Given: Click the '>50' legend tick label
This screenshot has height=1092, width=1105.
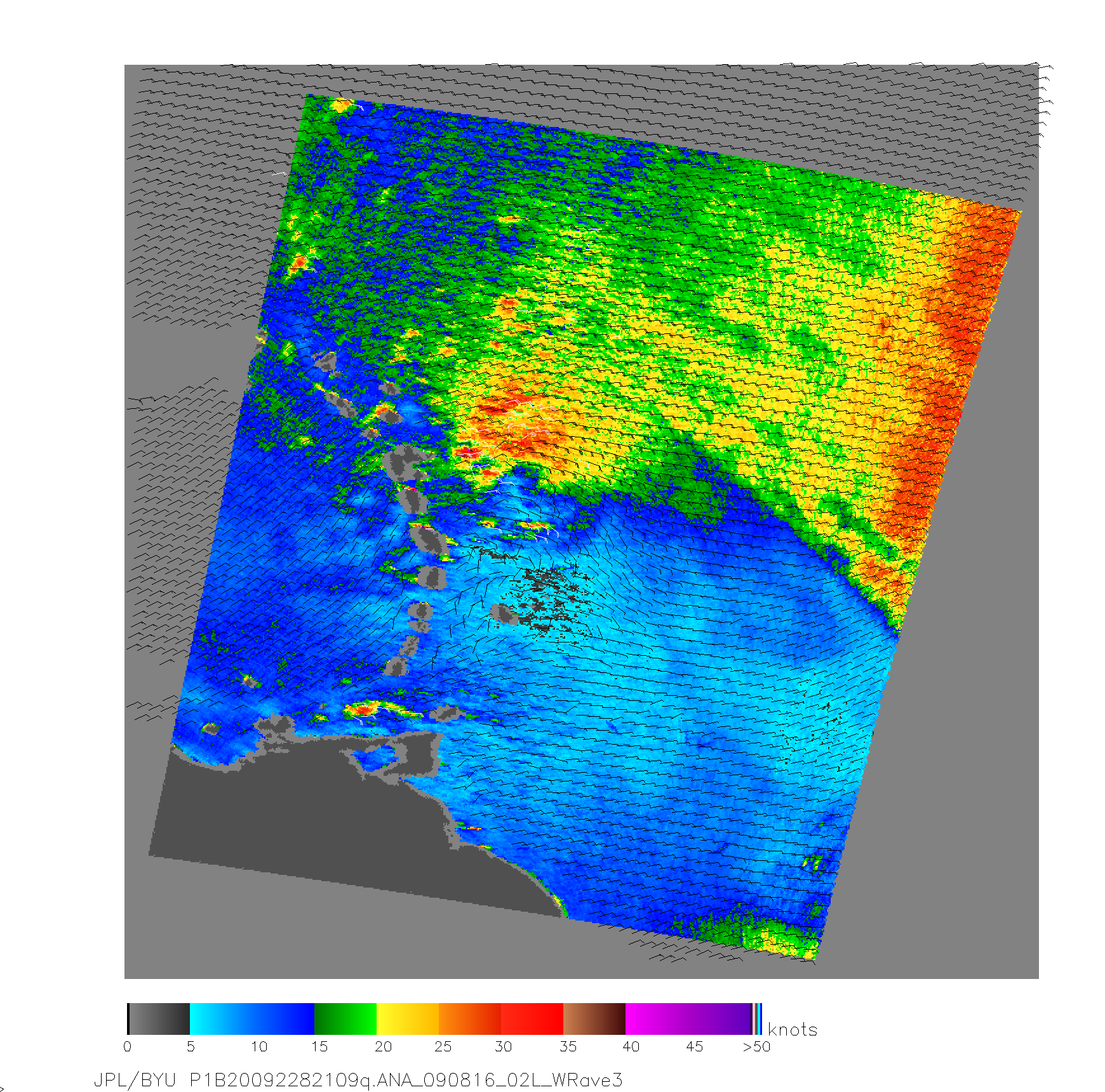Looking at the screenshot, I should pyautogui.click(x=756, y=1046).
